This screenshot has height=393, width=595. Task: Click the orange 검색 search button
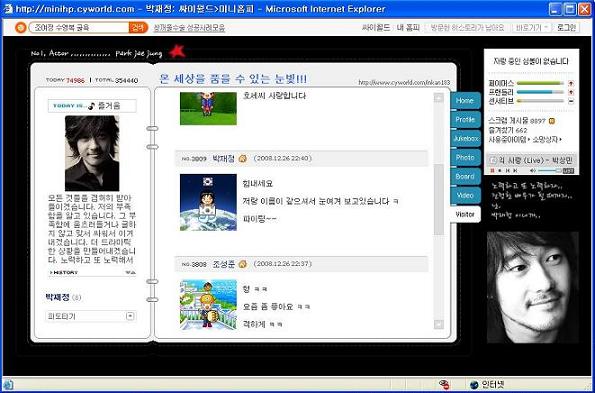pyautogui.click(x=138, y=28)
